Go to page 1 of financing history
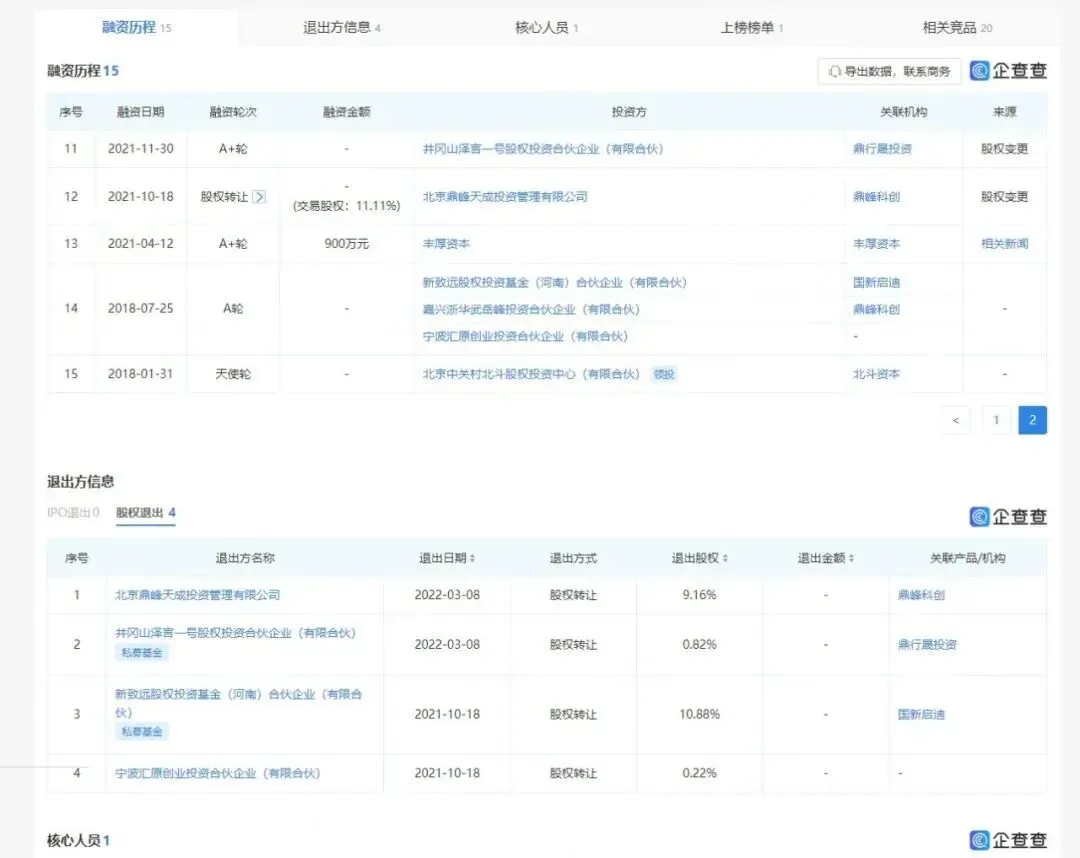 coord(996,420)
